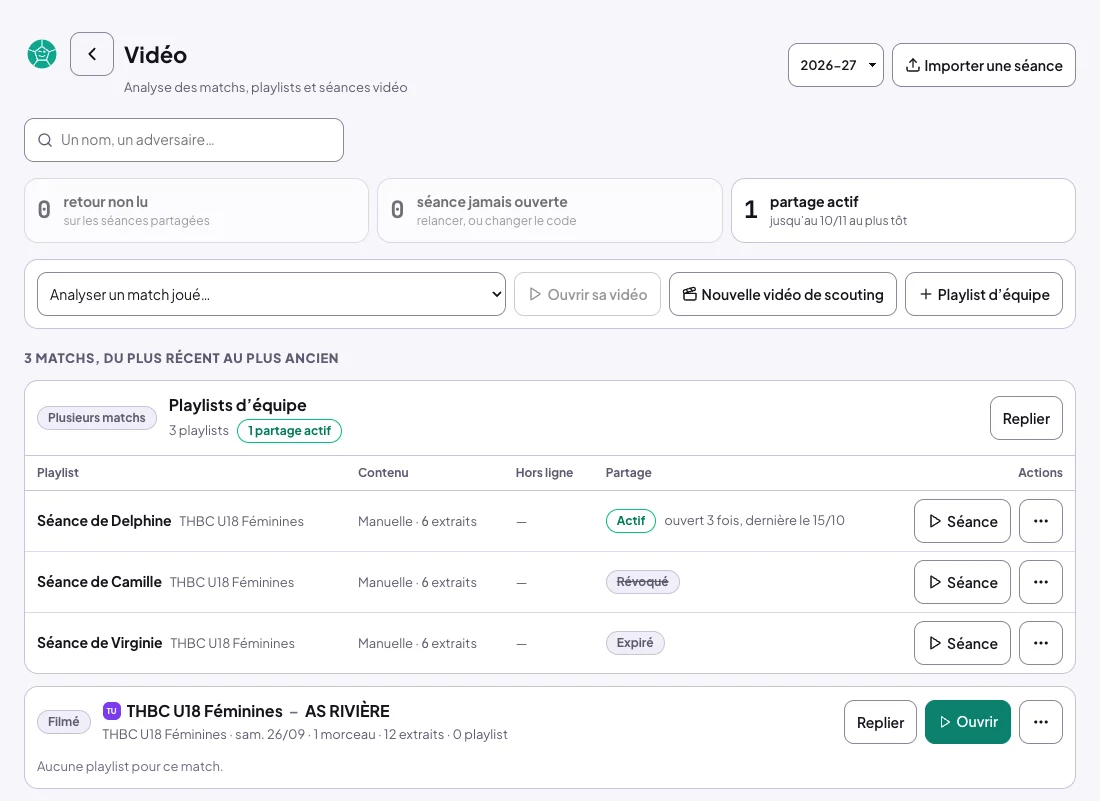Select the 'Séance de Camille' playlist name
1100x801 pixels.
[x=100, y=582]
